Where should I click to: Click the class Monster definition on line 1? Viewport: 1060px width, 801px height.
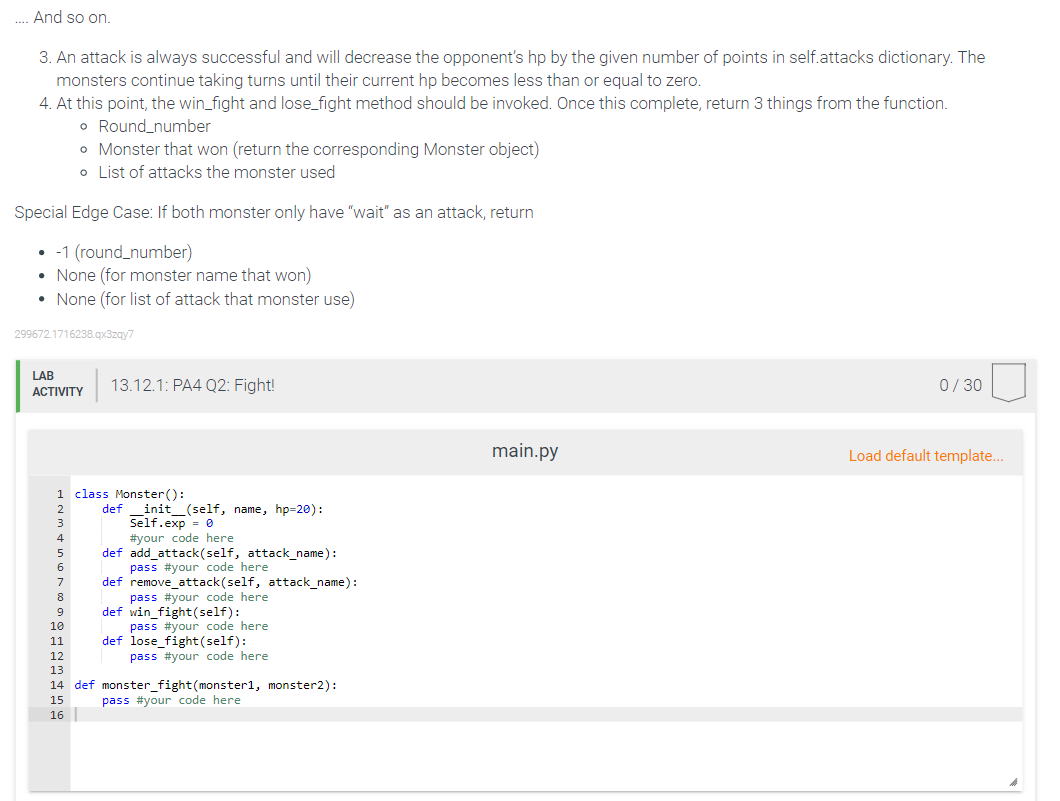click(130, 493)
